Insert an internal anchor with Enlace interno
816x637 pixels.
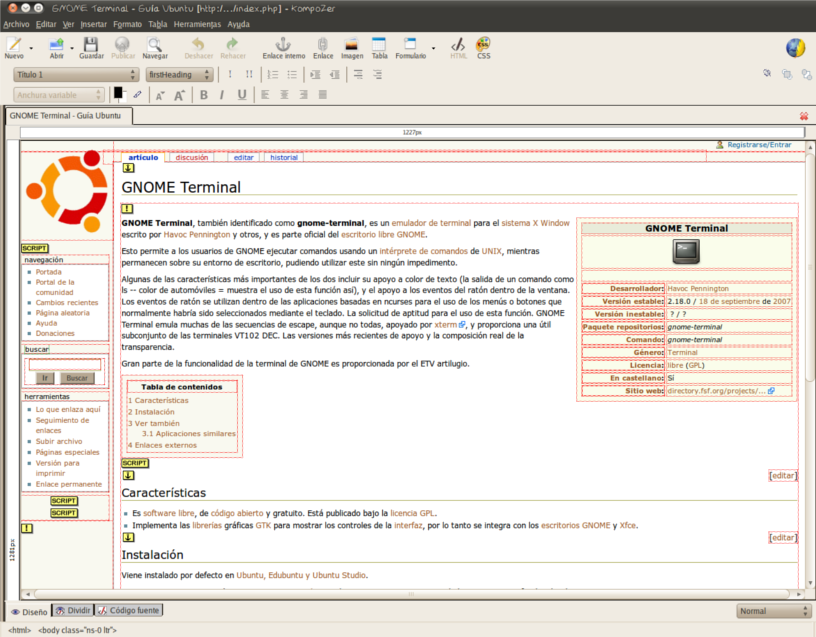coord(283,47)
